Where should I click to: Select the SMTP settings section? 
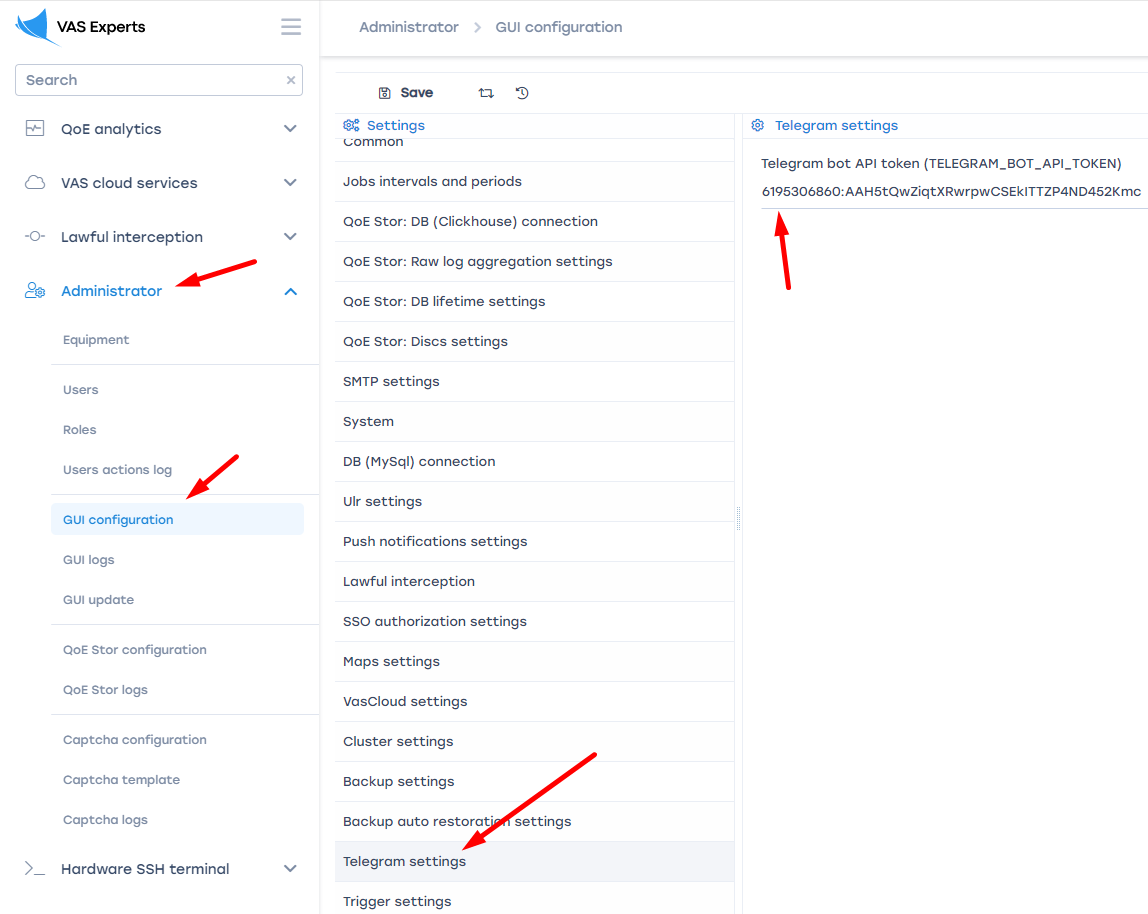(391, 382)
